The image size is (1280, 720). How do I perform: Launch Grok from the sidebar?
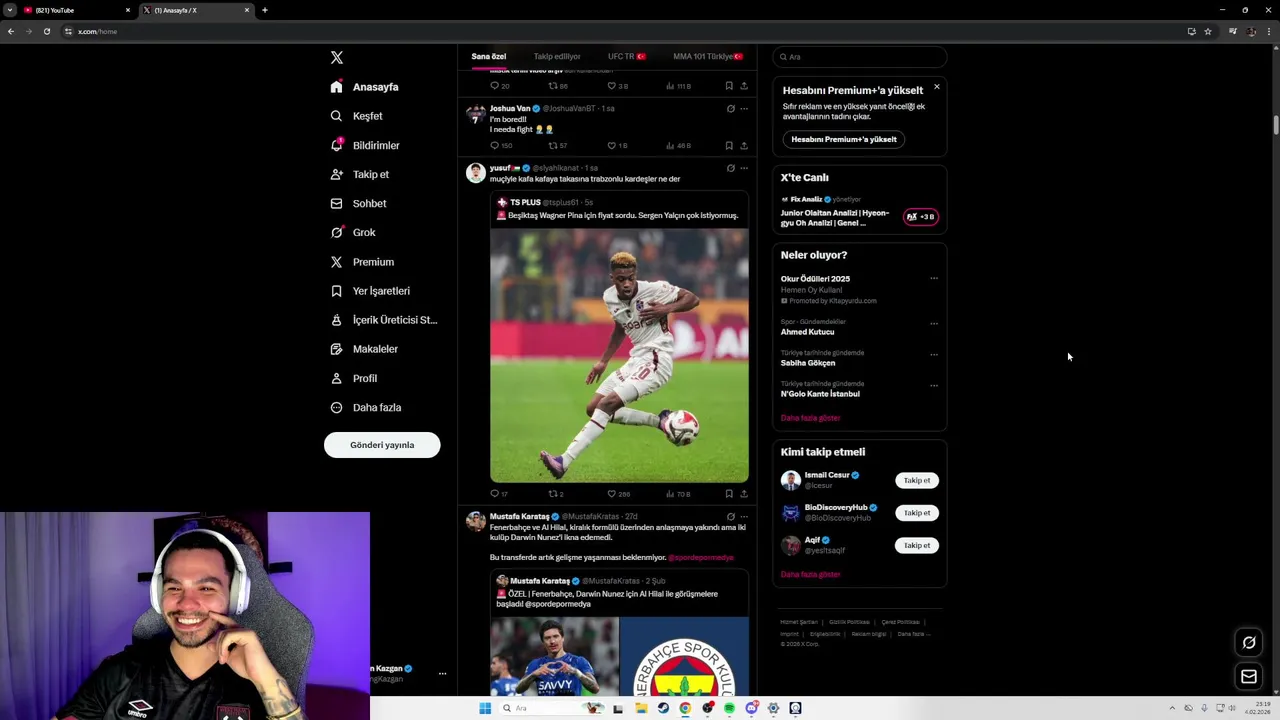point(353,232)
